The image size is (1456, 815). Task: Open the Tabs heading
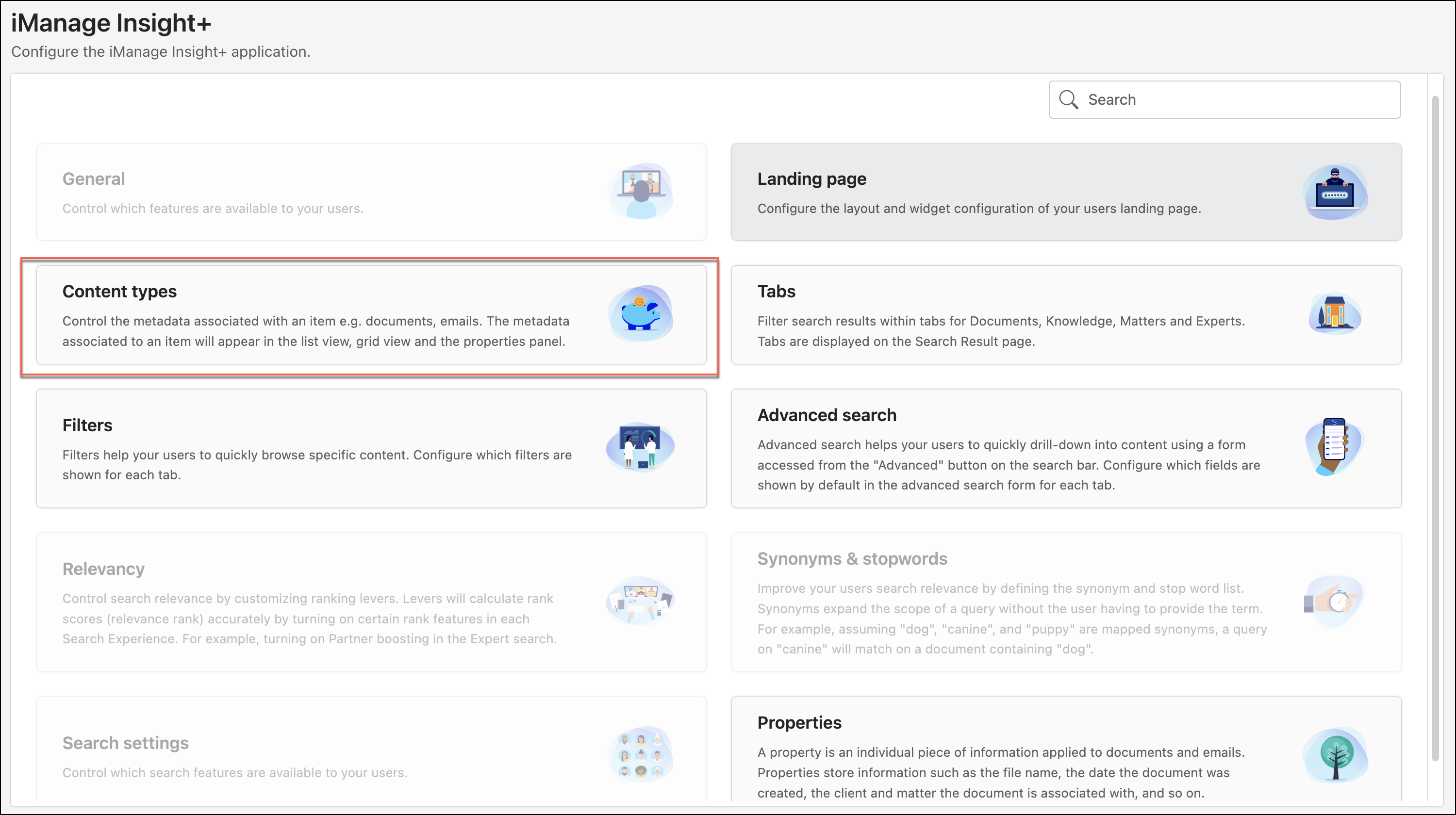[776, 292]
